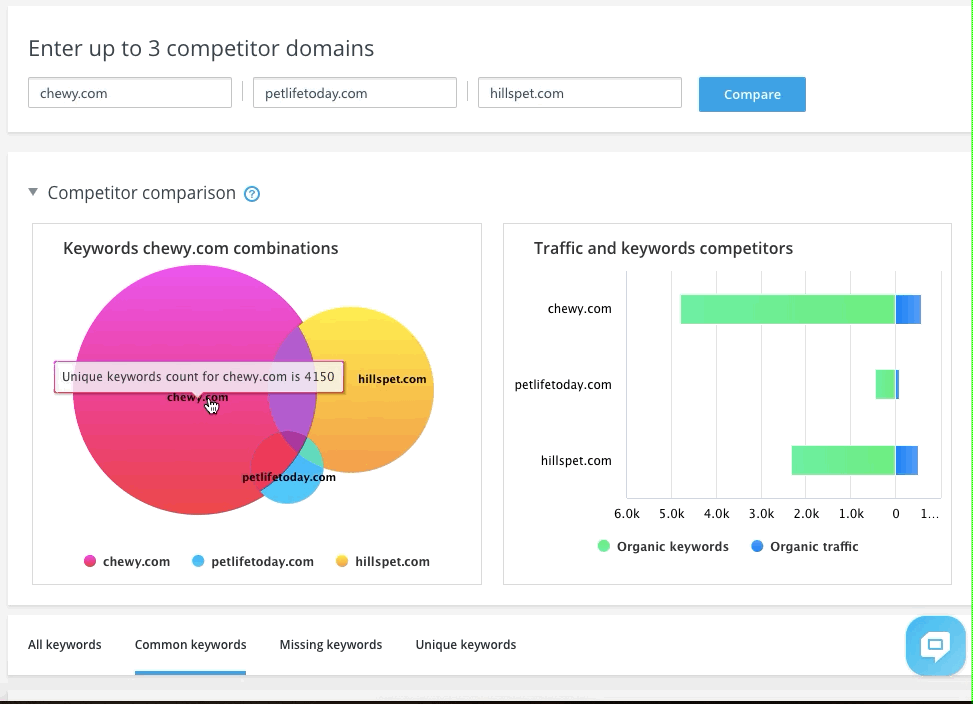Toggle the Organic keywords legend series
973x704 pixels.
pos(663,546)
